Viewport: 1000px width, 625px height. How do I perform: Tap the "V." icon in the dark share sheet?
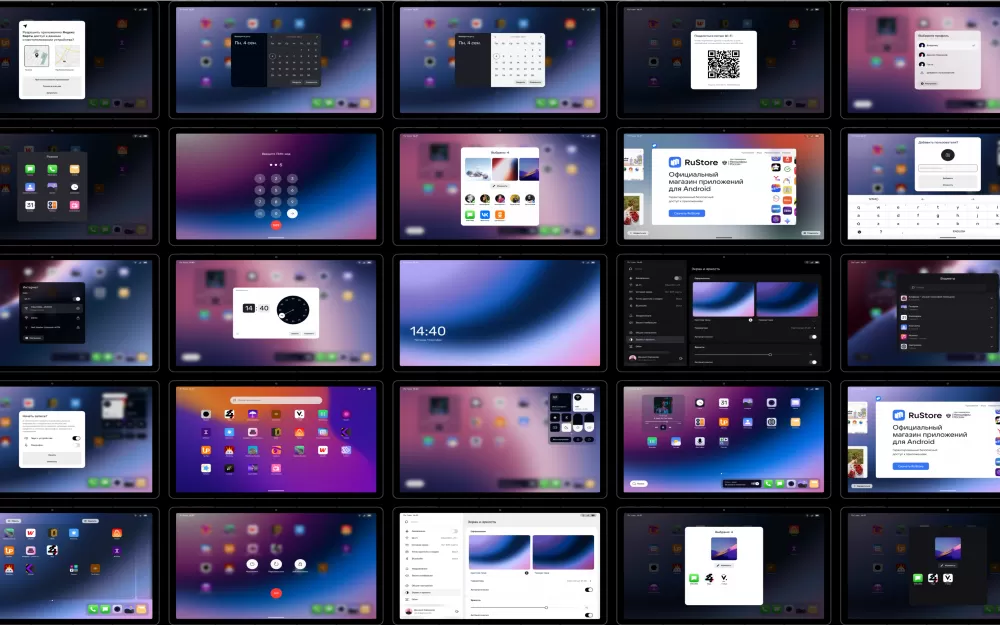[948, 578]
